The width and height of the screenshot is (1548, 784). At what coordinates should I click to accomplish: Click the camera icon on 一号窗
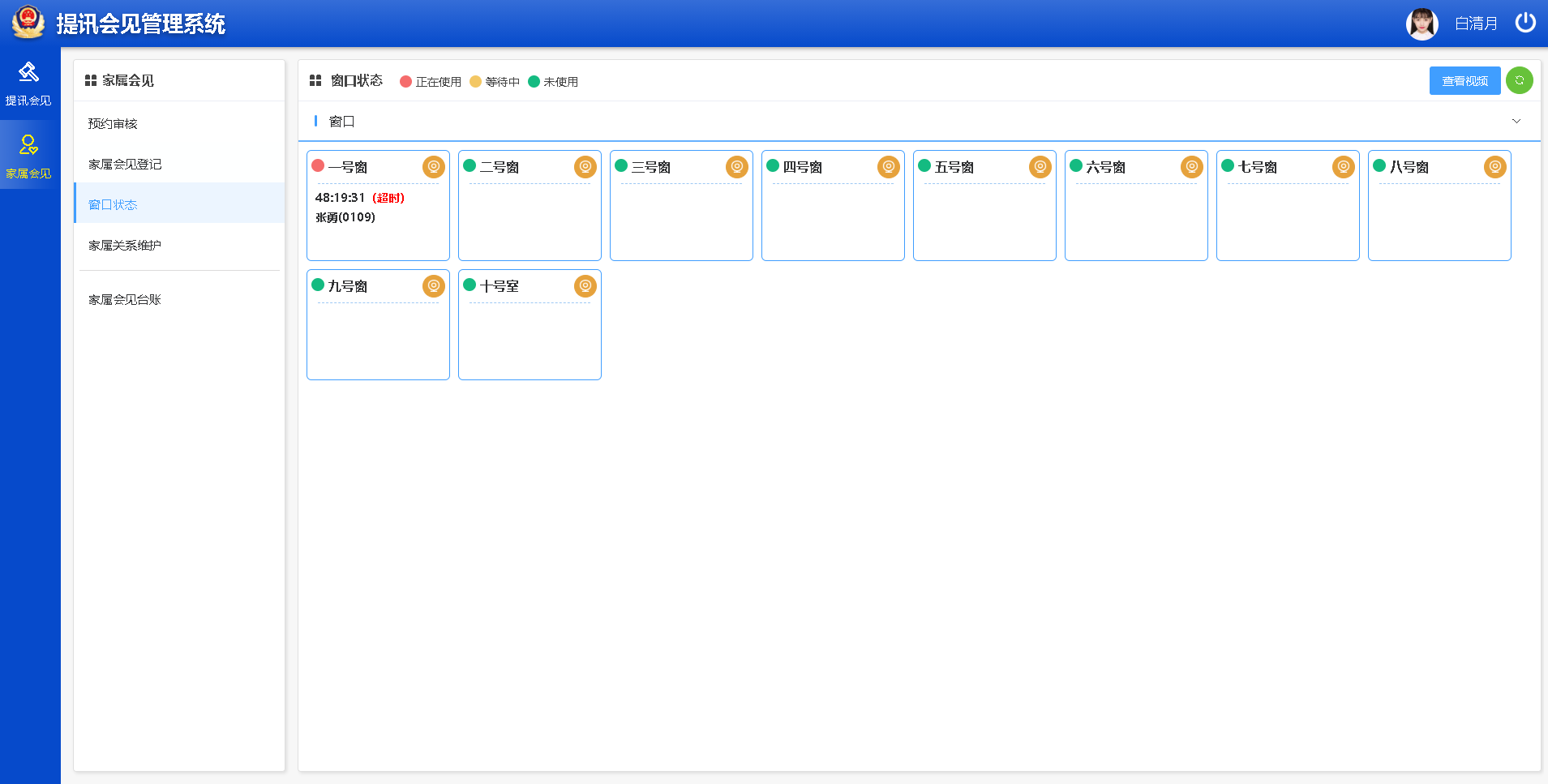coord(434,167)
